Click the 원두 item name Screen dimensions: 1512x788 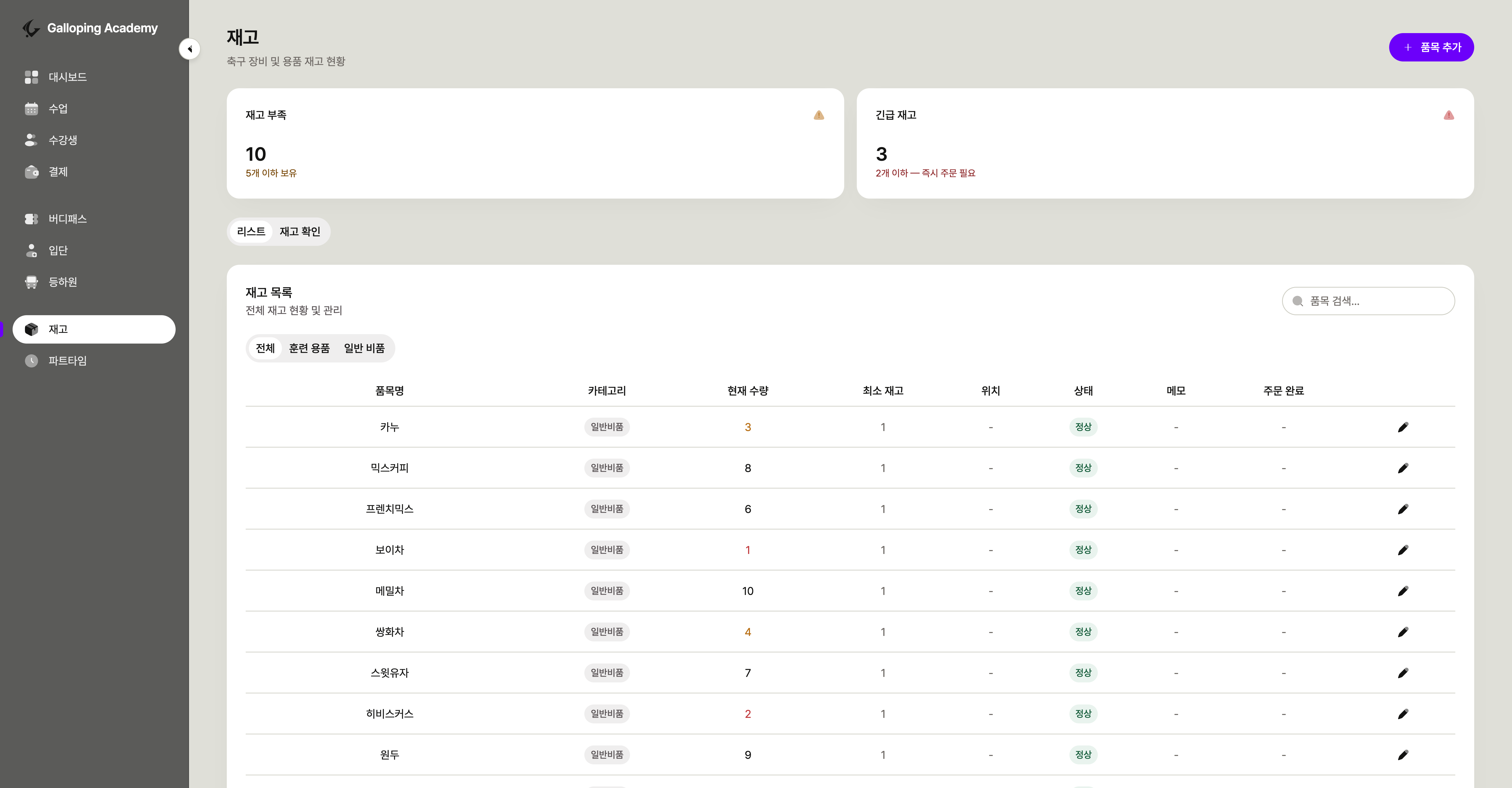(390, 755)
